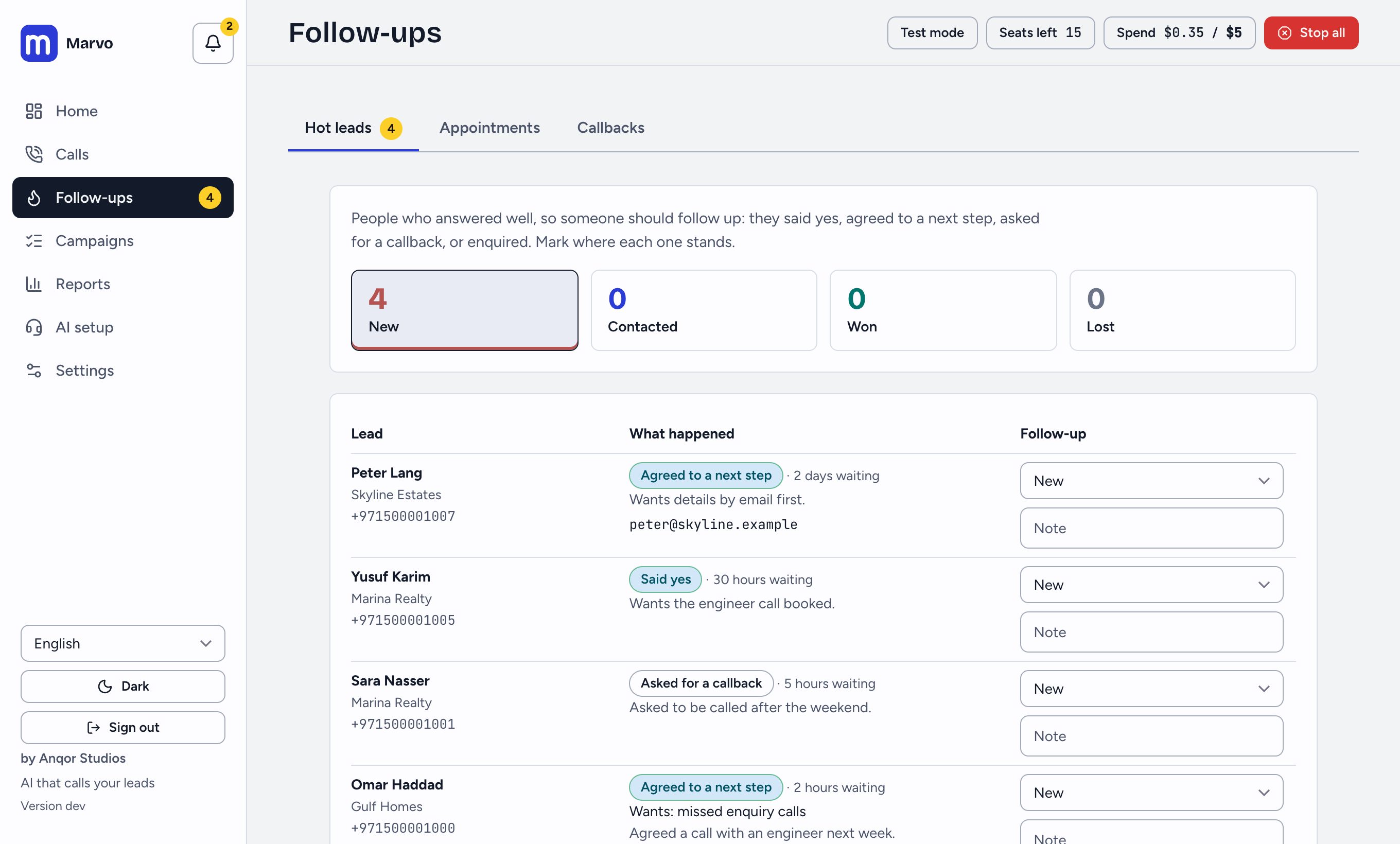Filter by the Contacted status card
The image size is (1400, 844).
click(x=704, y=310)
